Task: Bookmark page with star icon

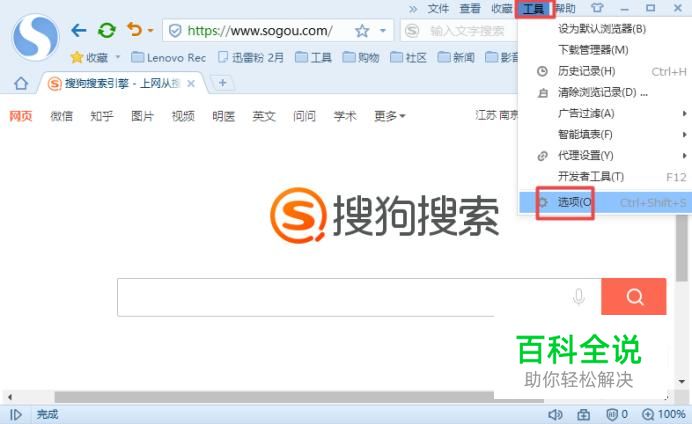Action: (362, 30)
